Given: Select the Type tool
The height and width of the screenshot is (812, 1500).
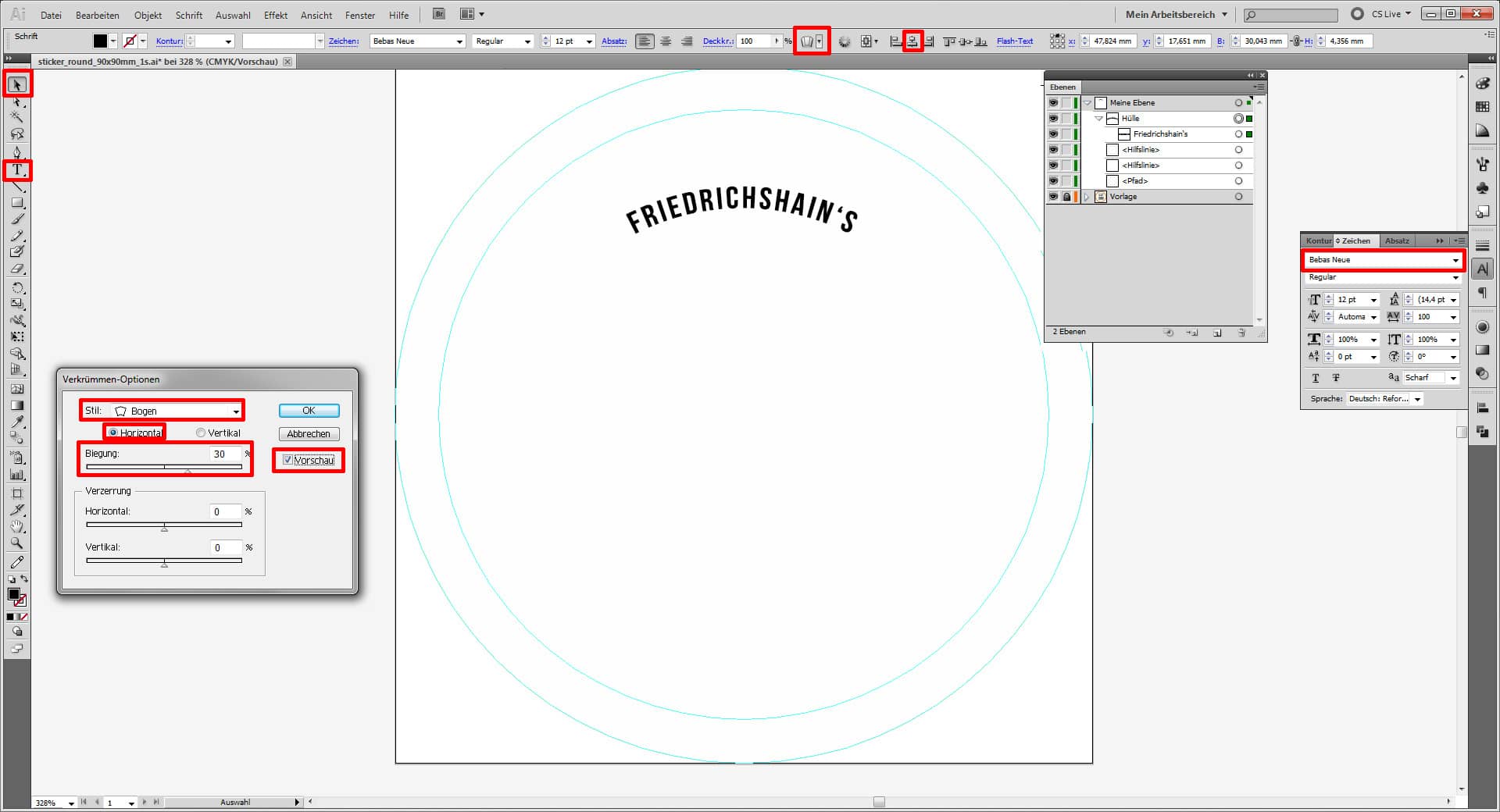Looking at the screenshot, I should point(17,169).
